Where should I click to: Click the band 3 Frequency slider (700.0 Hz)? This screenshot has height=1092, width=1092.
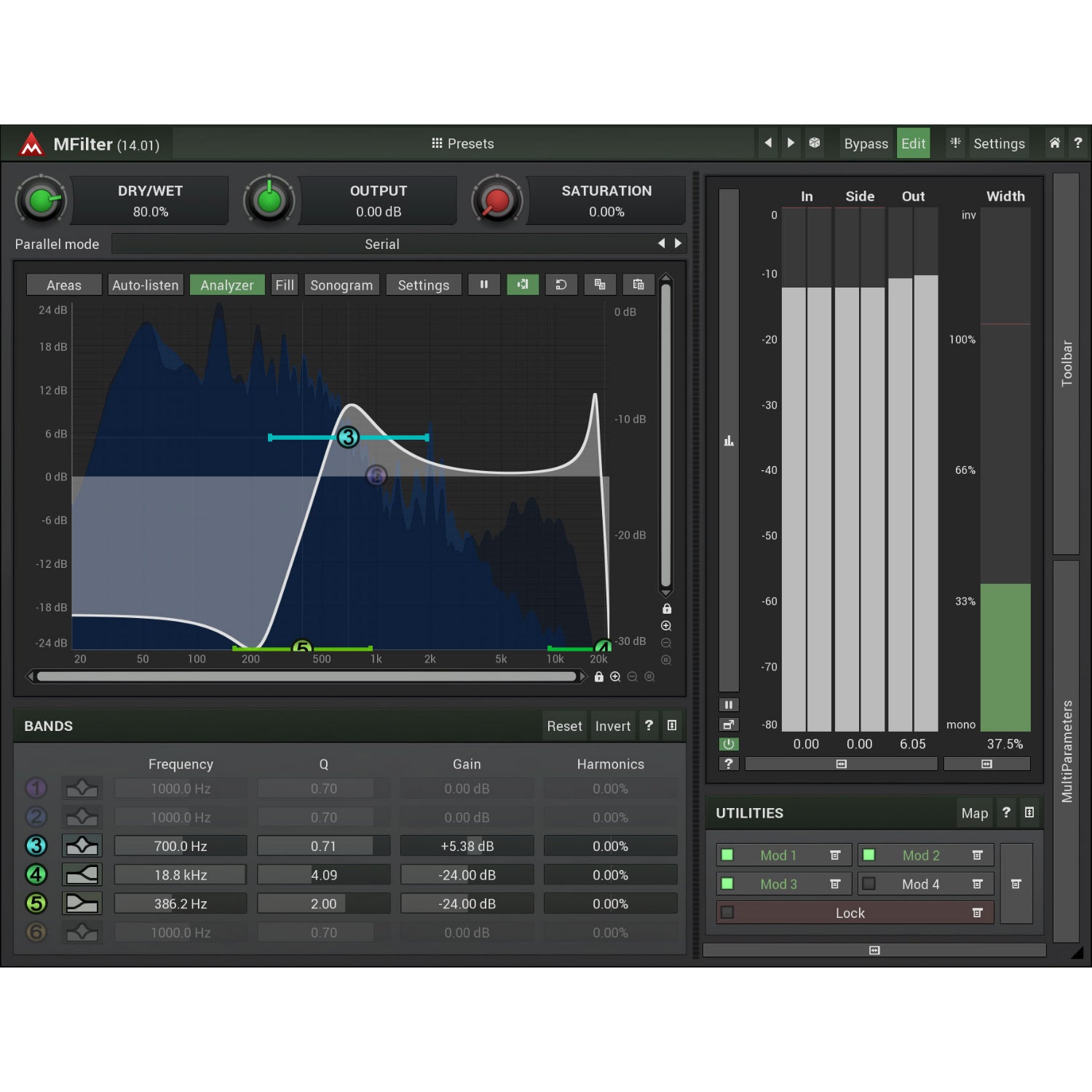click(x=181, y=846)
